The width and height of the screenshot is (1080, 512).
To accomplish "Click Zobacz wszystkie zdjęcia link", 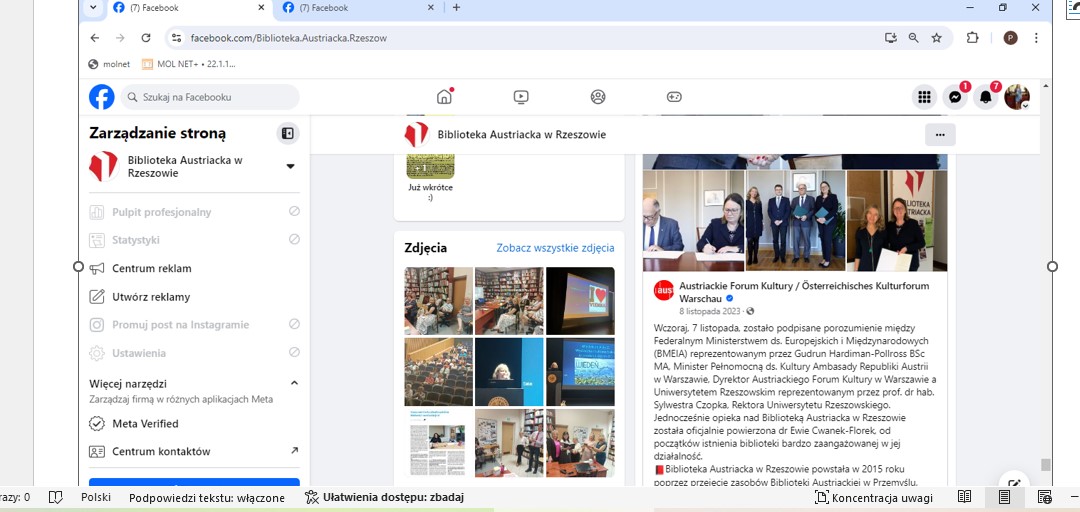I will pos(555,248).
